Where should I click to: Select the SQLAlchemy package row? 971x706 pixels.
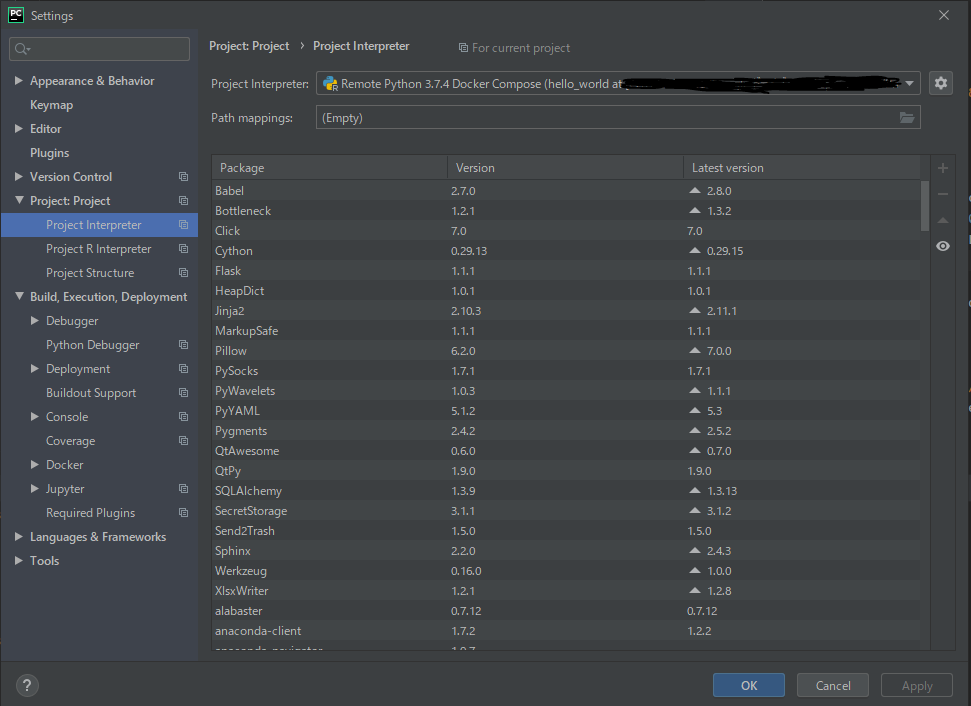pyautogui.click(x=566, y=490)
